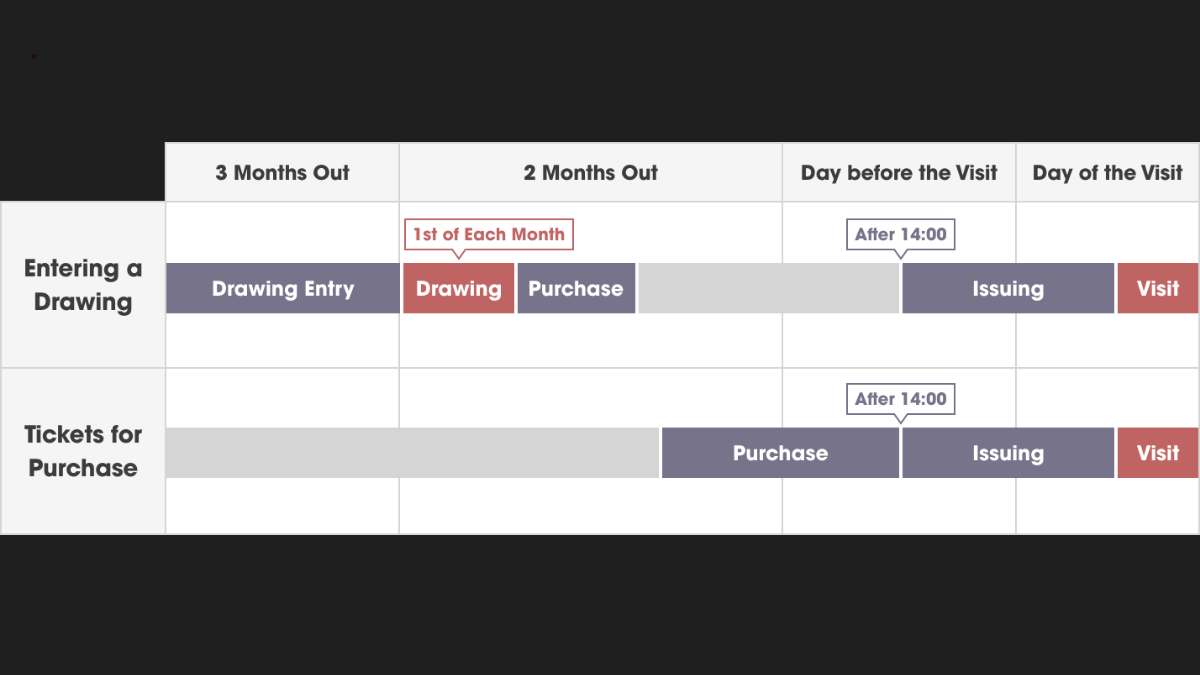The width and height of the screenshot is (1200, 675).
Task: Click "After 14:00" callout in Drawing row
Action: 900,234
